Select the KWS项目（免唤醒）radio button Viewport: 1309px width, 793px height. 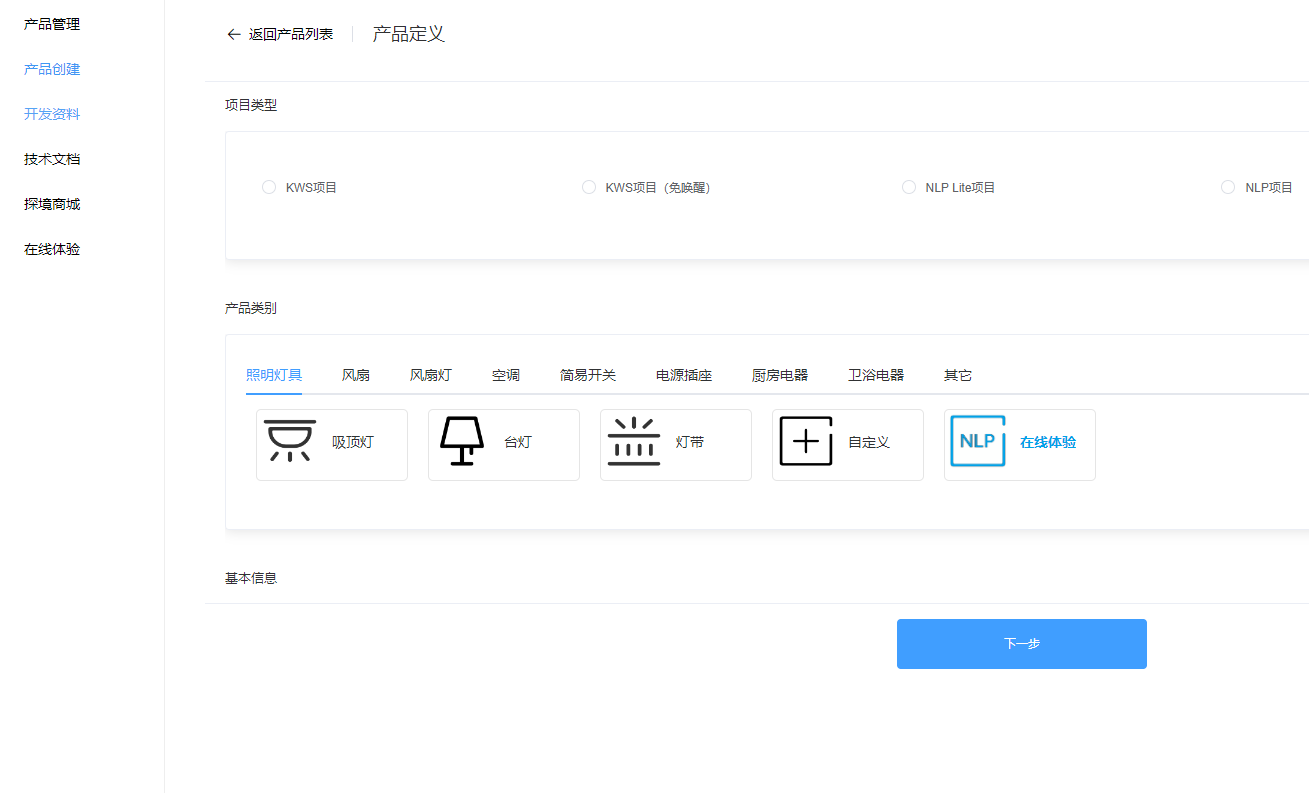coord(588,187)
